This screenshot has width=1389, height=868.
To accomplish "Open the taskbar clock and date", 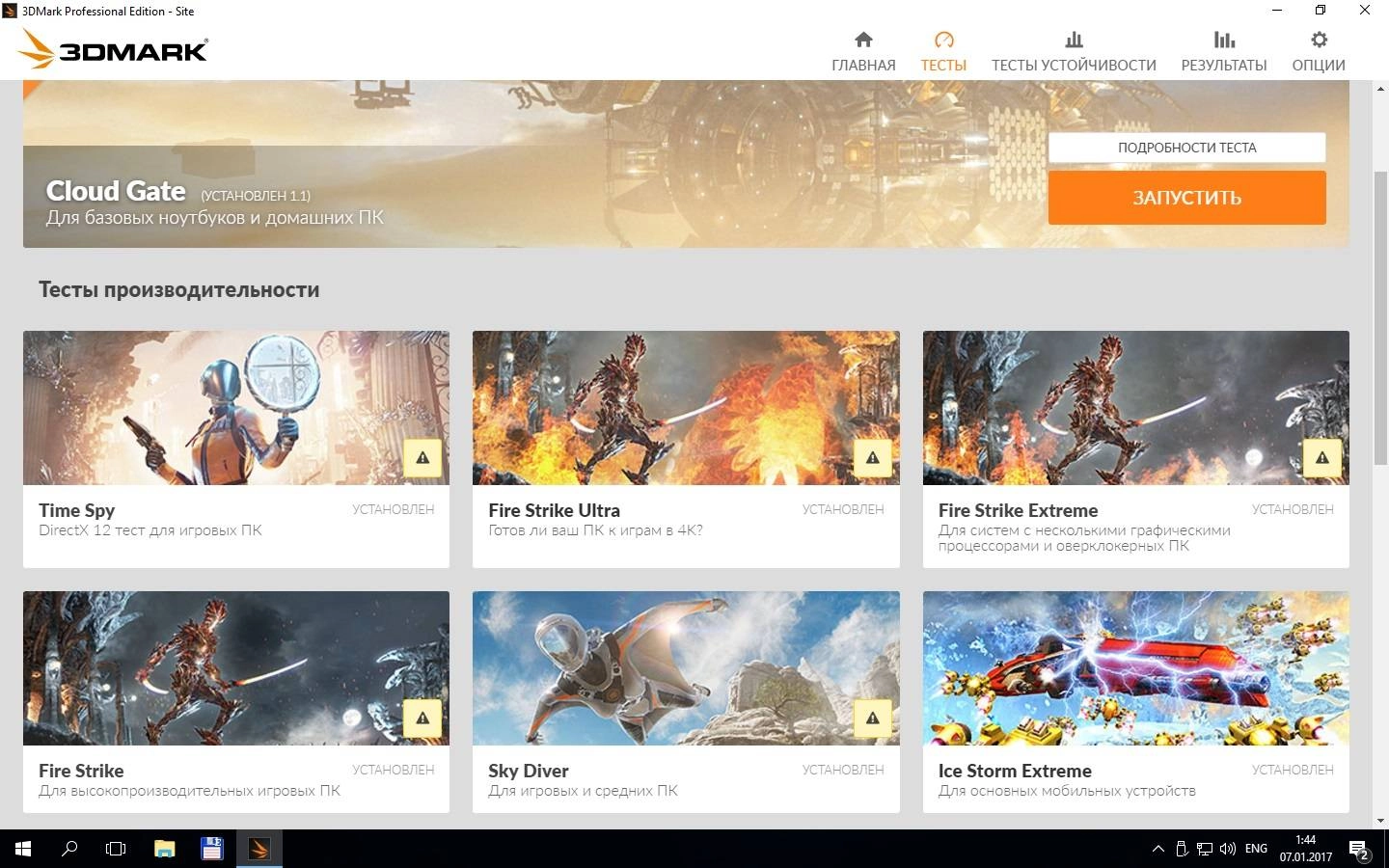I will [x=1306, y=849].
